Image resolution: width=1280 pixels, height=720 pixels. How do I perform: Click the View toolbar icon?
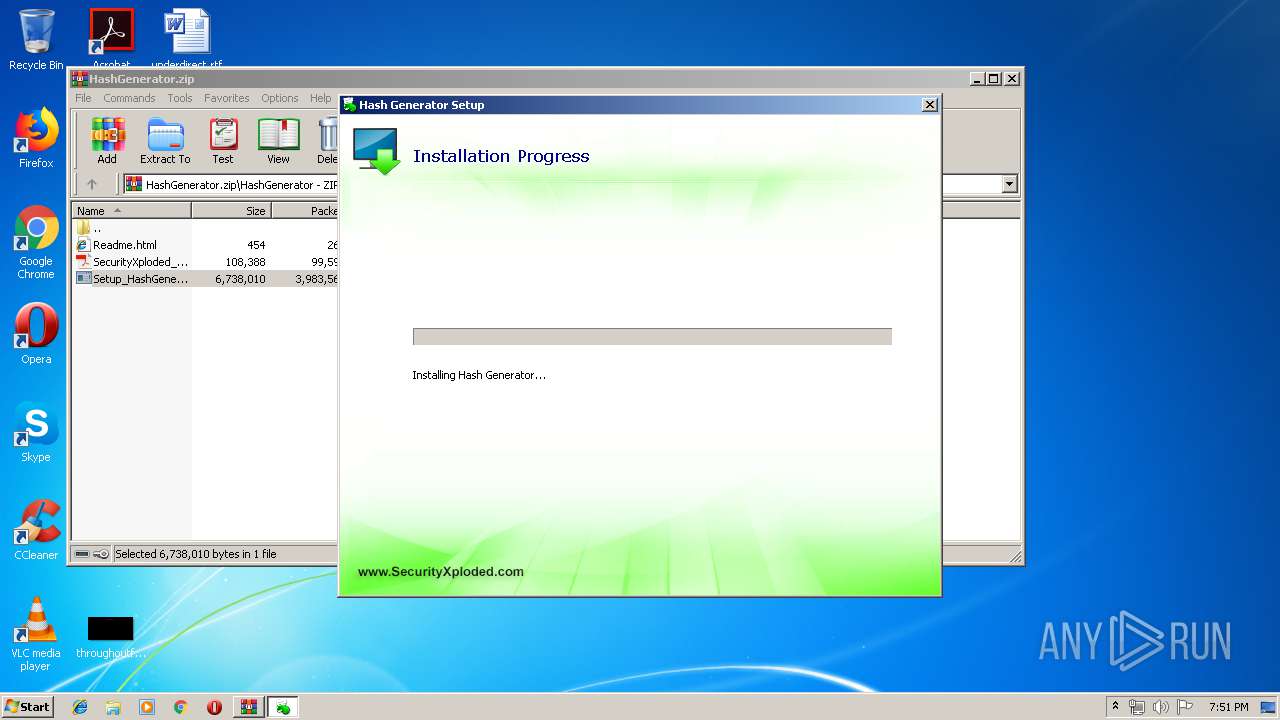click(278, 140)
